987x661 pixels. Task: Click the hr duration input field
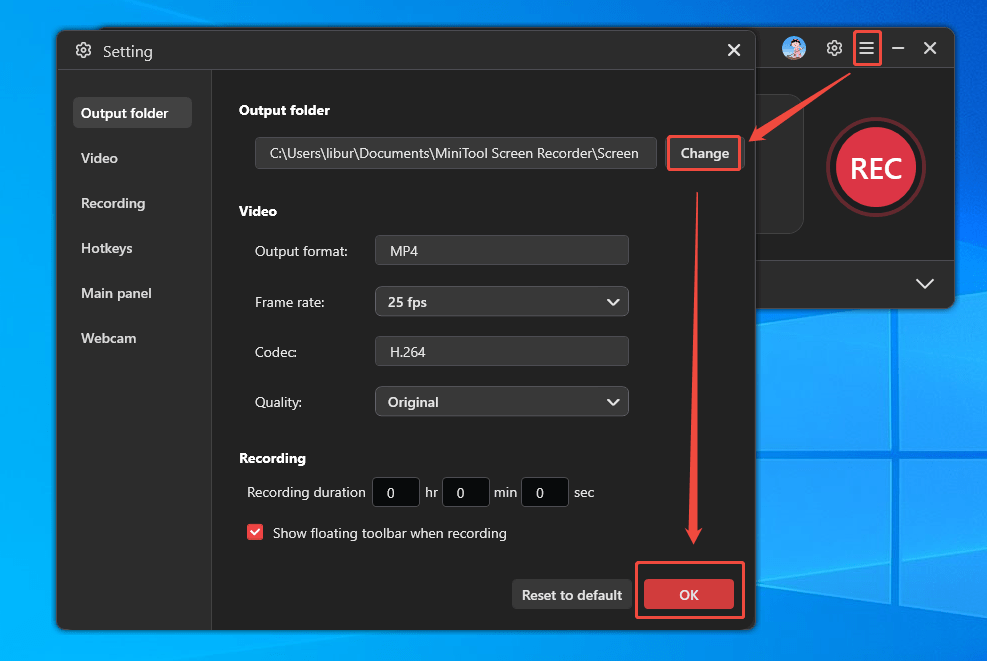click(x=395, y=492)
